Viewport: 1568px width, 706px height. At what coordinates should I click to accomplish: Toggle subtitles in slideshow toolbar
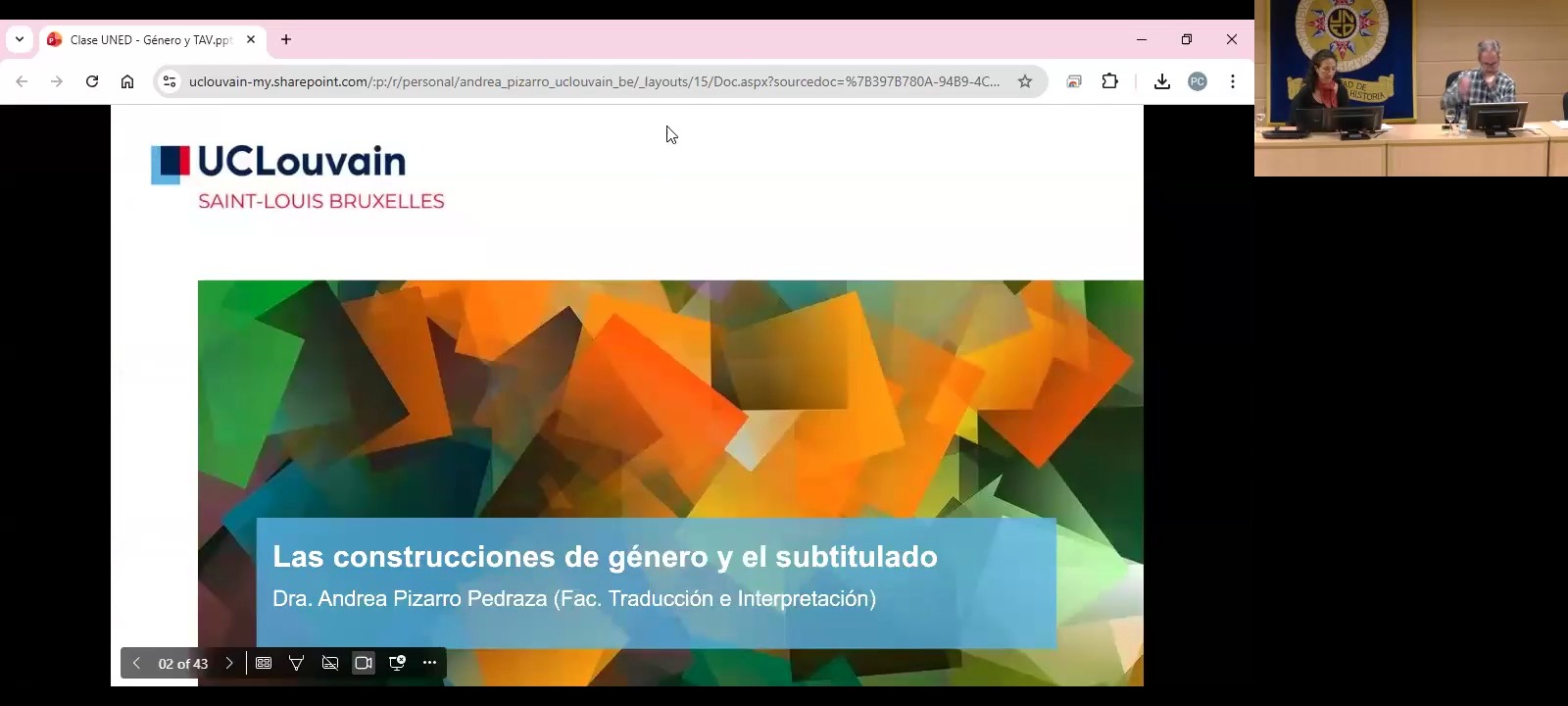click(x=330, y=663)
